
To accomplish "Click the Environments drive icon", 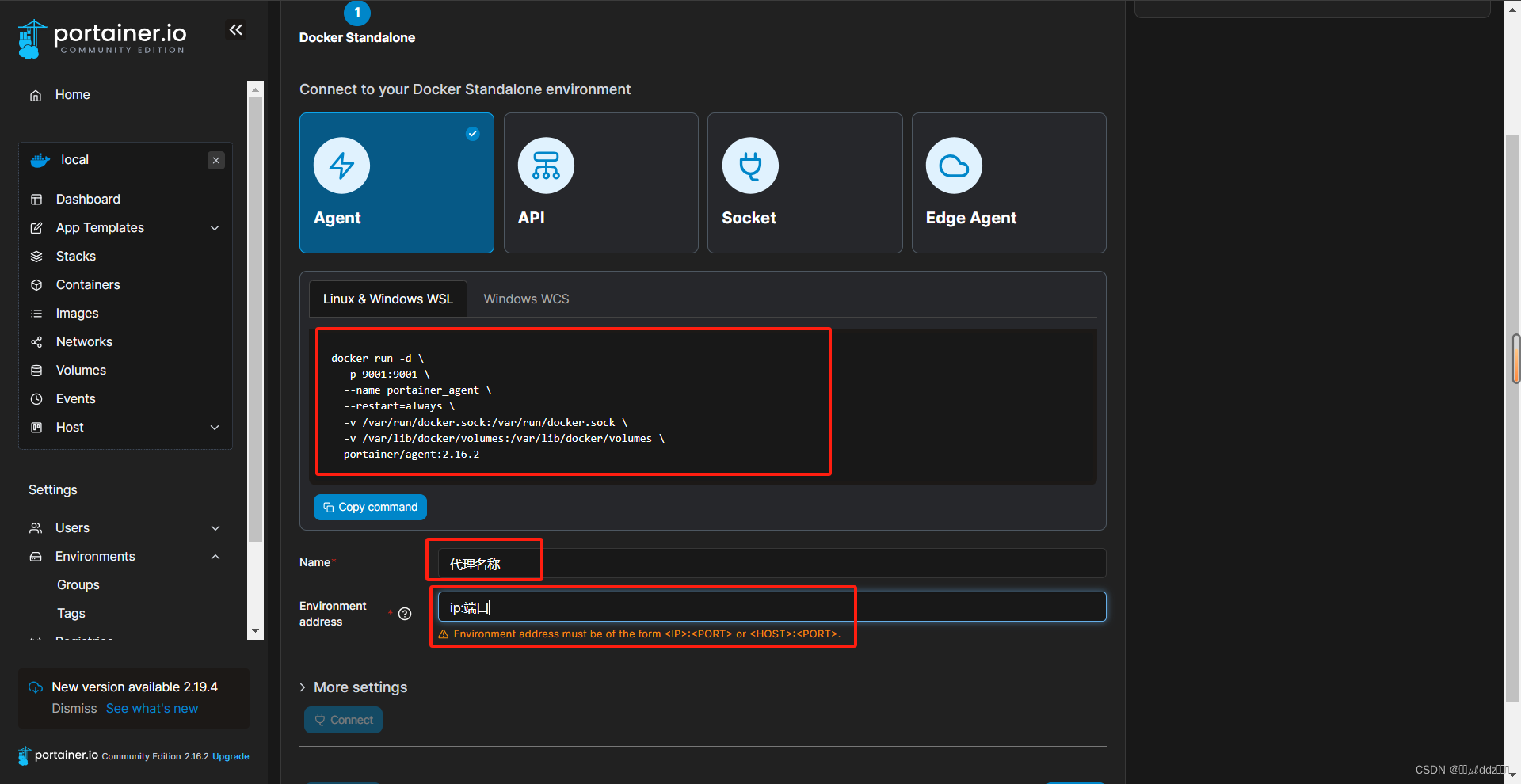I will pyautogui.click(x=36, y=557).
